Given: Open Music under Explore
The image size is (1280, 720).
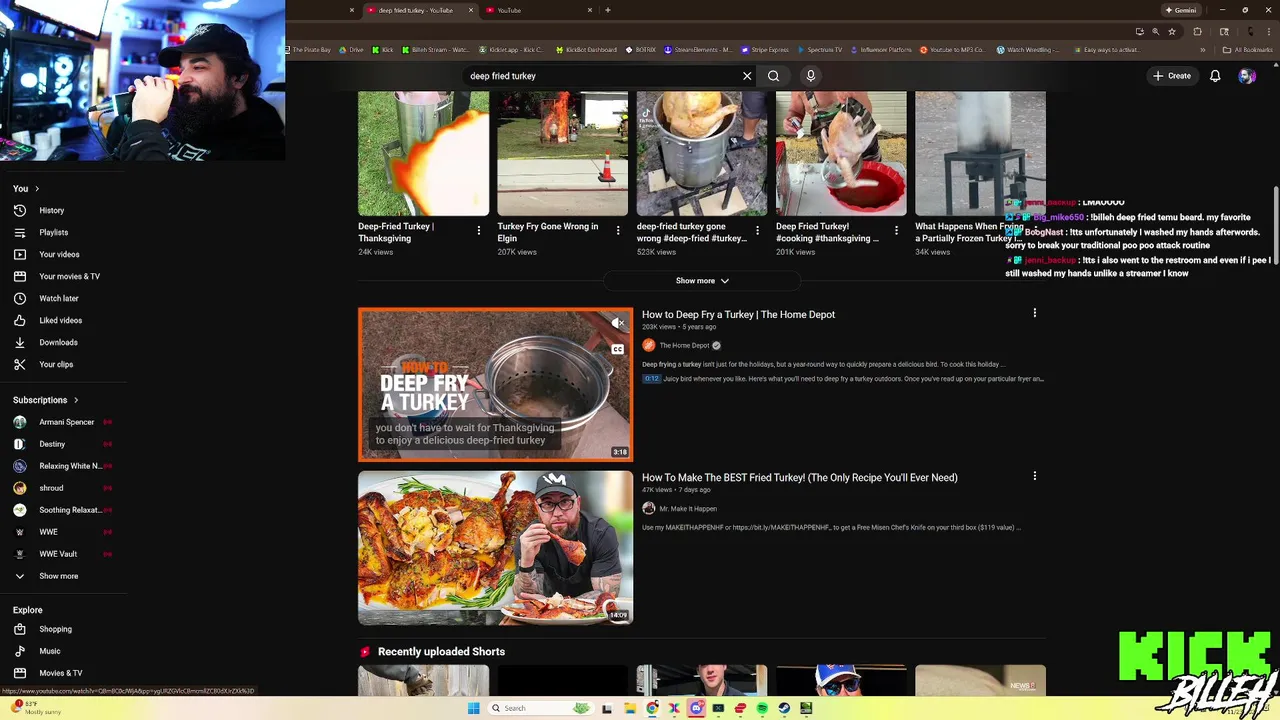Looking at the screenshot, I should [x=50, y=651].
